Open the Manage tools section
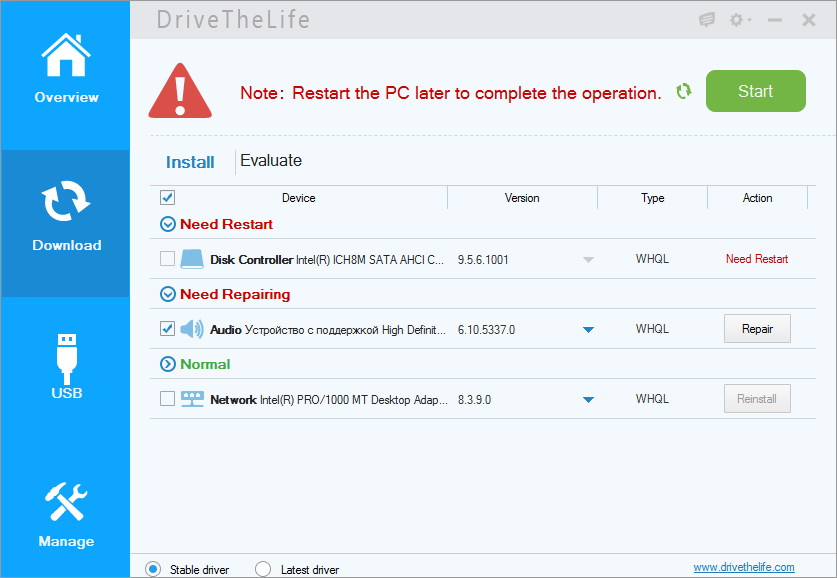This screenshot has width=837, height=578. point(66,514)
